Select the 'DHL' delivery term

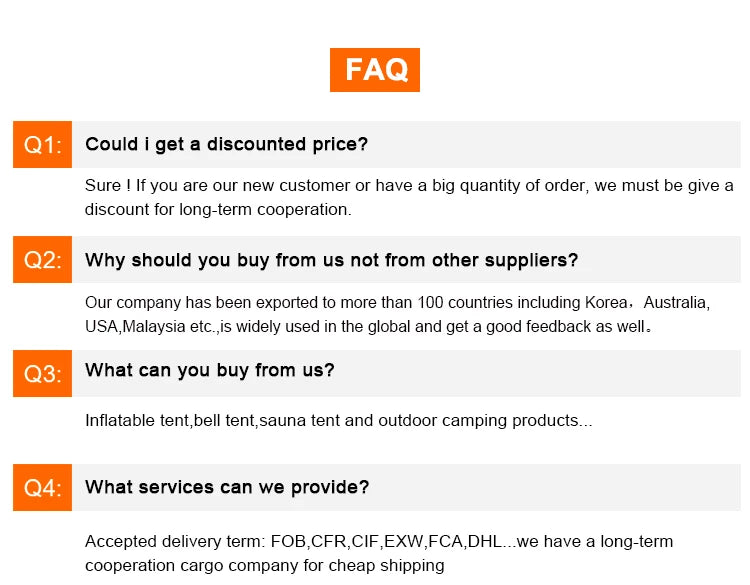pyautogui.click(x=484, y=542)
